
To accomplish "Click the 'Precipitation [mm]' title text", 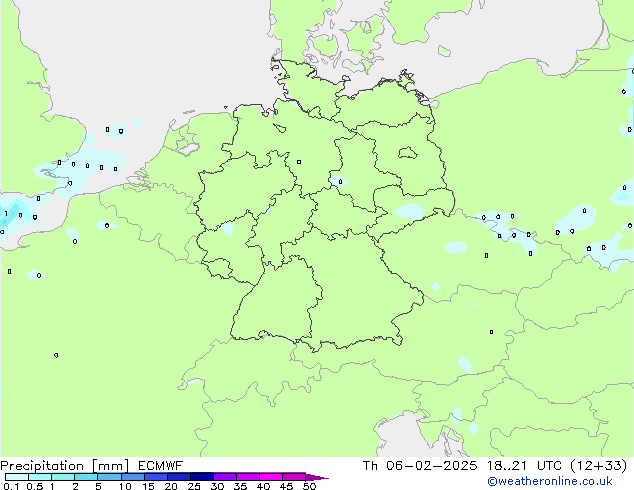I will tap(65, 466).
